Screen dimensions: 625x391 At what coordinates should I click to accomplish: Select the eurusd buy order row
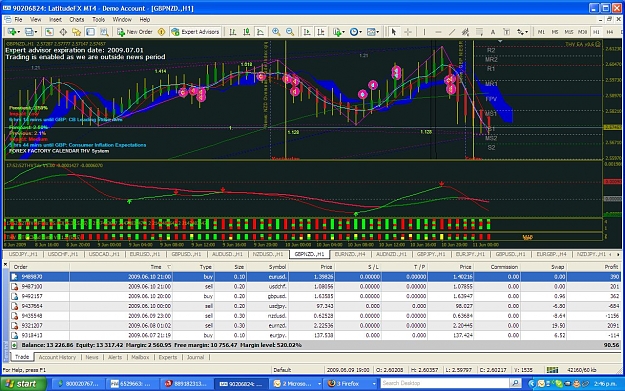coord(315,277)
